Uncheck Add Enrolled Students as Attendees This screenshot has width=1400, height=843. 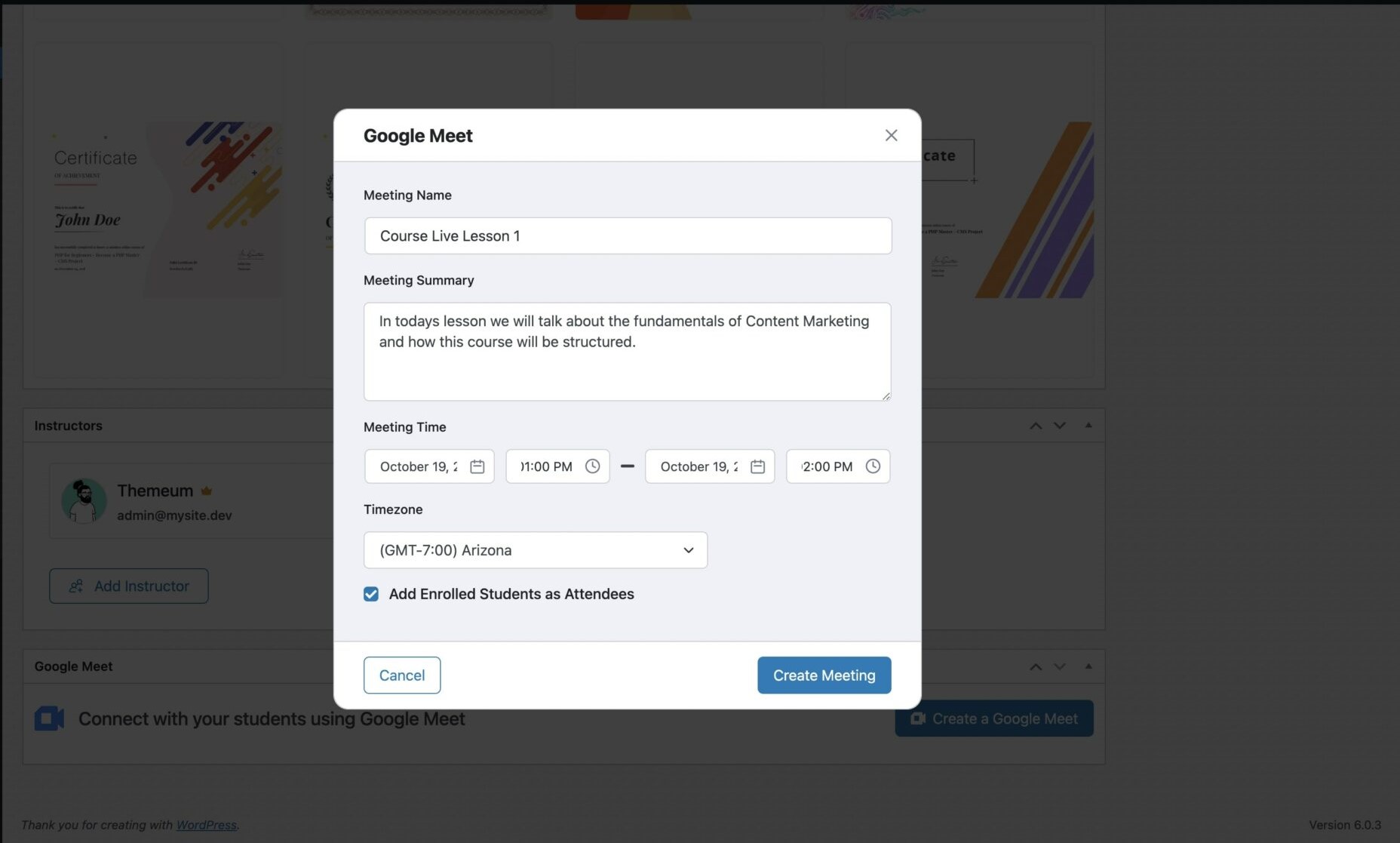tap(371, 594)
